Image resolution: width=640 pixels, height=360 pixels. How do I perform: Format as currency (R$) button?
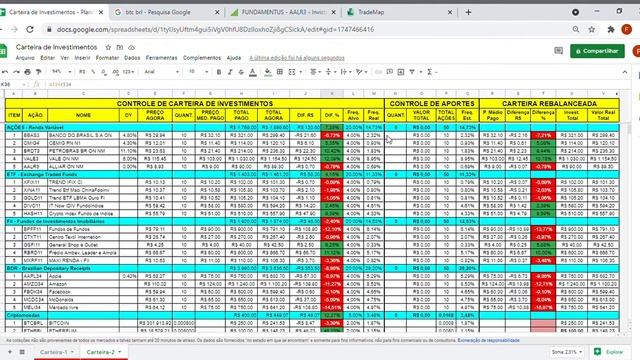[x=82, y=72]
